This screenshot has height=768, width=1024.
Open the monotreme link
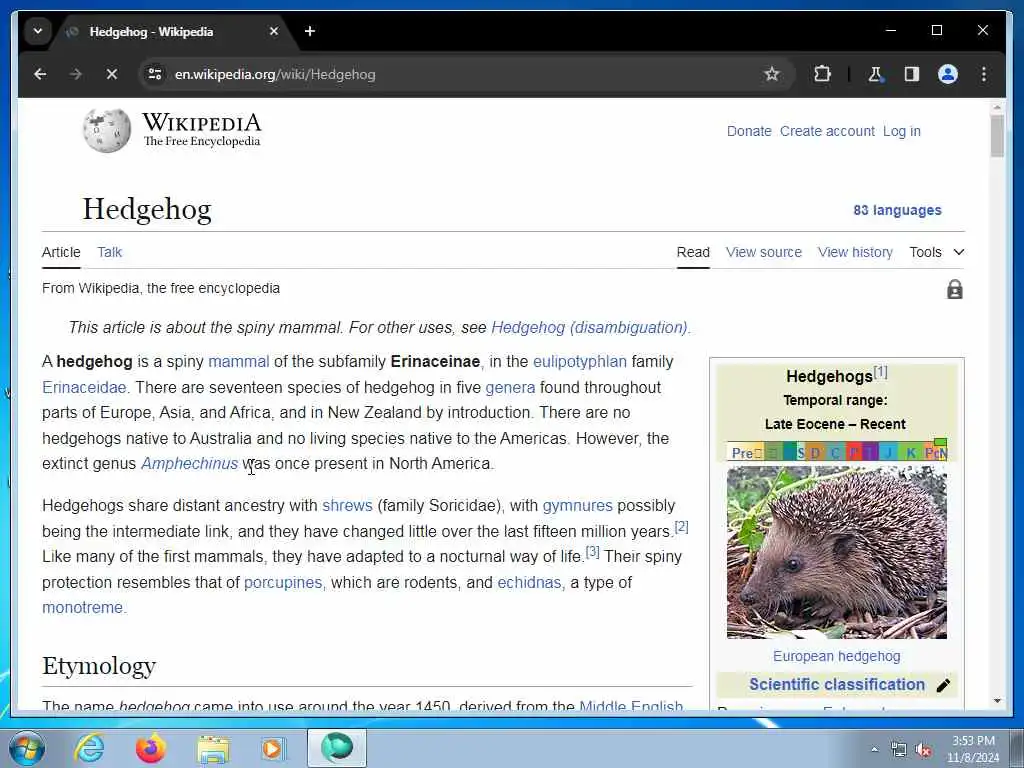click(x=82, y=607)
